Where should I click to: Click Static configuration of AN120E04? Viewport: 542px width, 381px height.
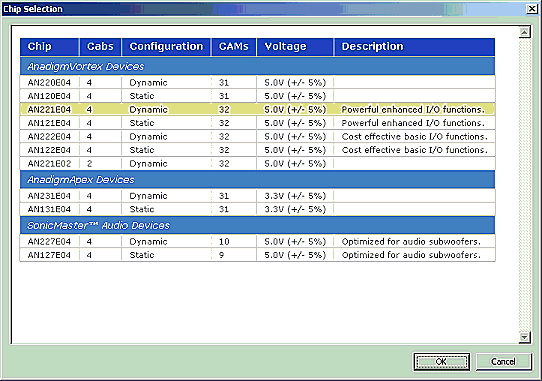pyautogui.click(x=142, y=96)
